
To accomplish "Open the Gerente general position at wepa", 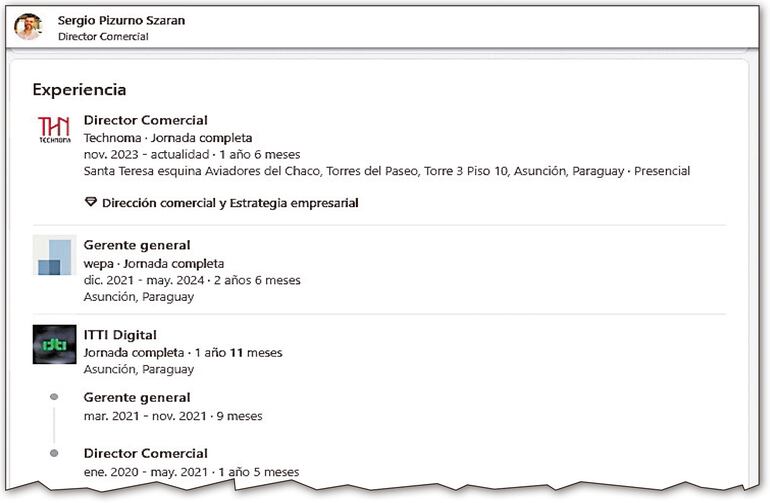I will tap(137, 245).
